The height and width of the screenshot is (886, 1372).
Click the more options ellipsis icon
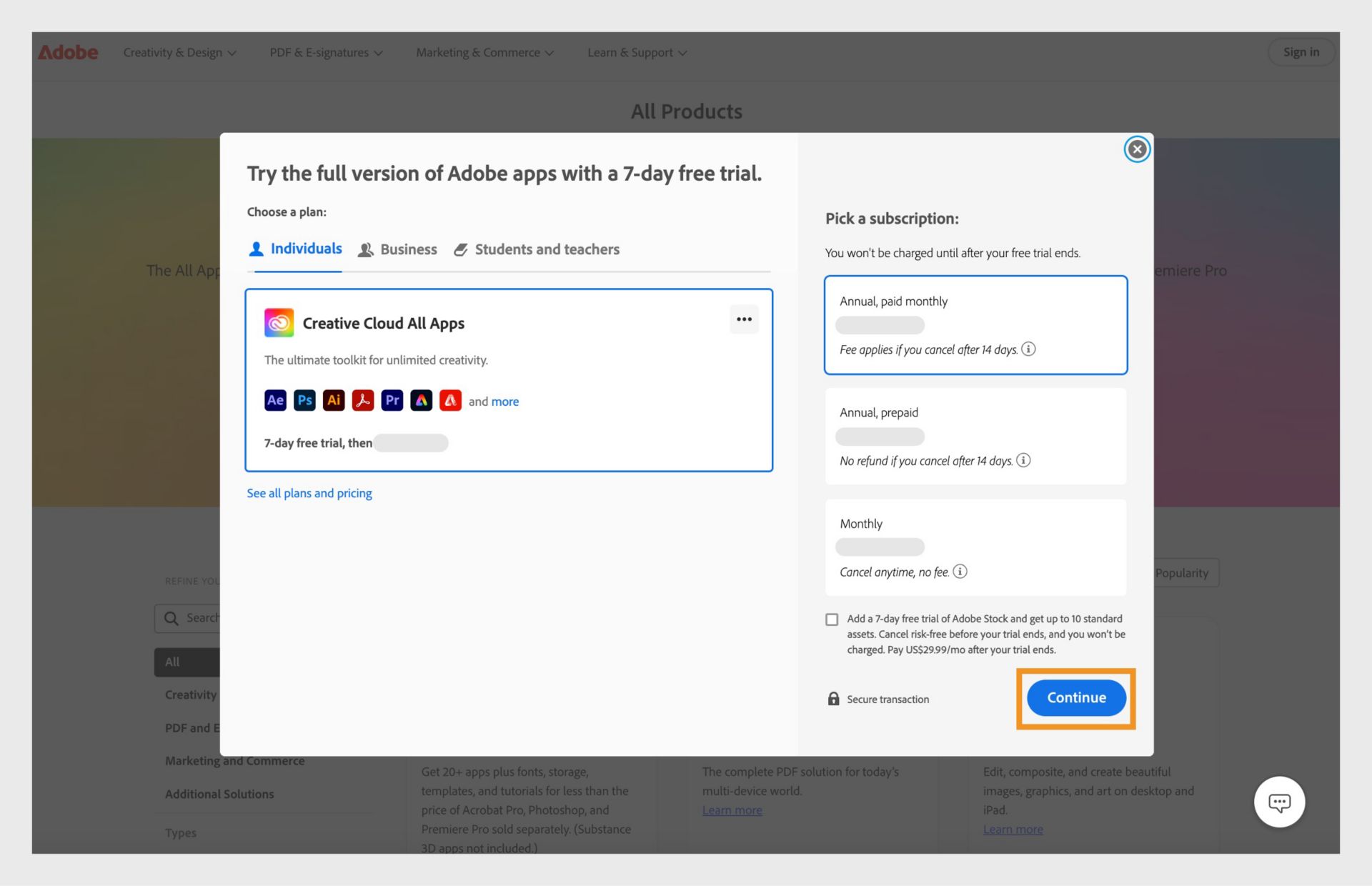(743, 319)
